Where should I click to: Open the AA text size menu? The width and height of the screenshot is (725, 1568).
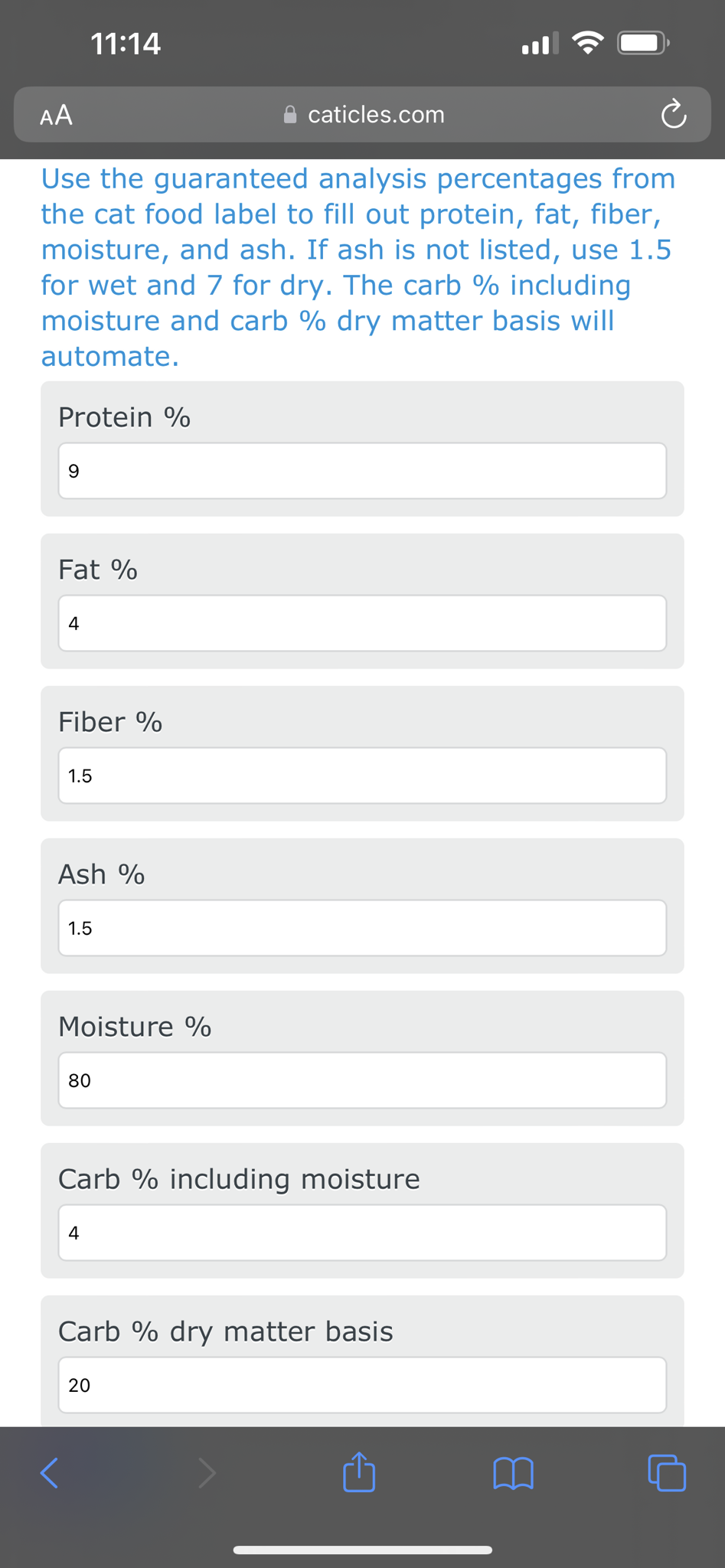point(57,115)
